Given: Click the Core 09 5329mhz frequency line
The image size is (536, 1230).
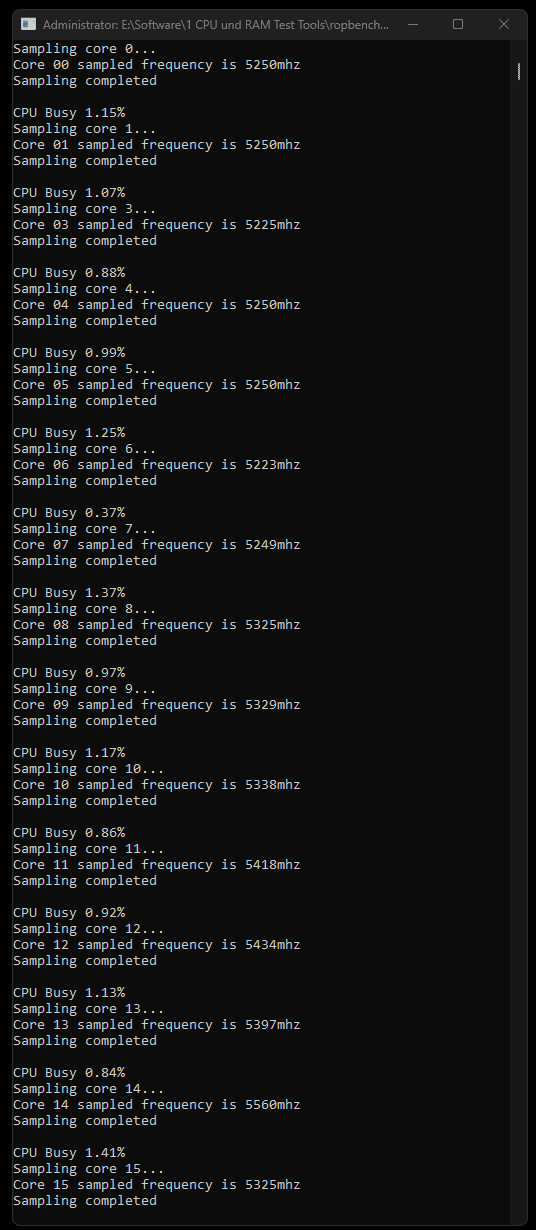Looking at the screenshot, I should 156,705.
